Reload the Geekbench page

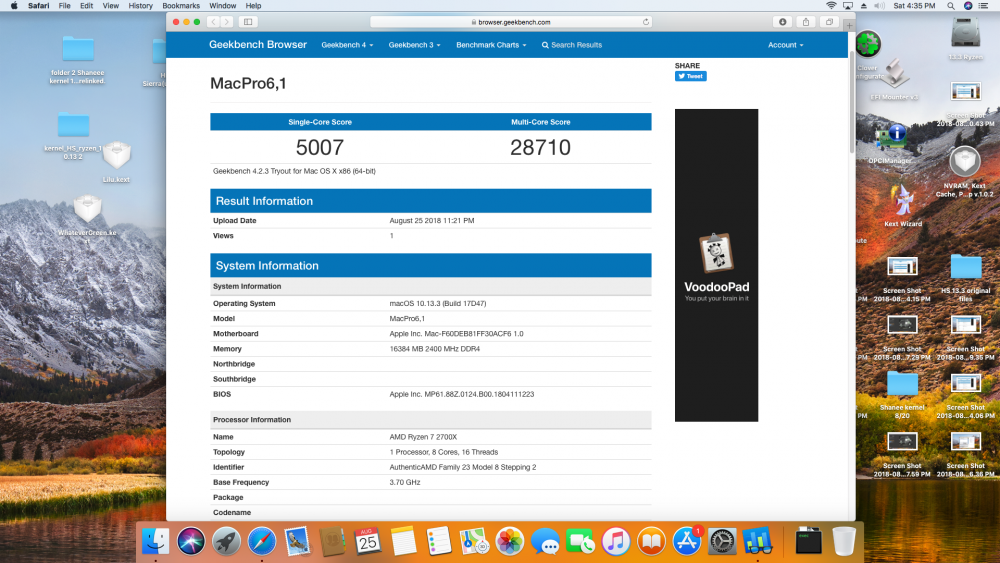pos(645,22)
